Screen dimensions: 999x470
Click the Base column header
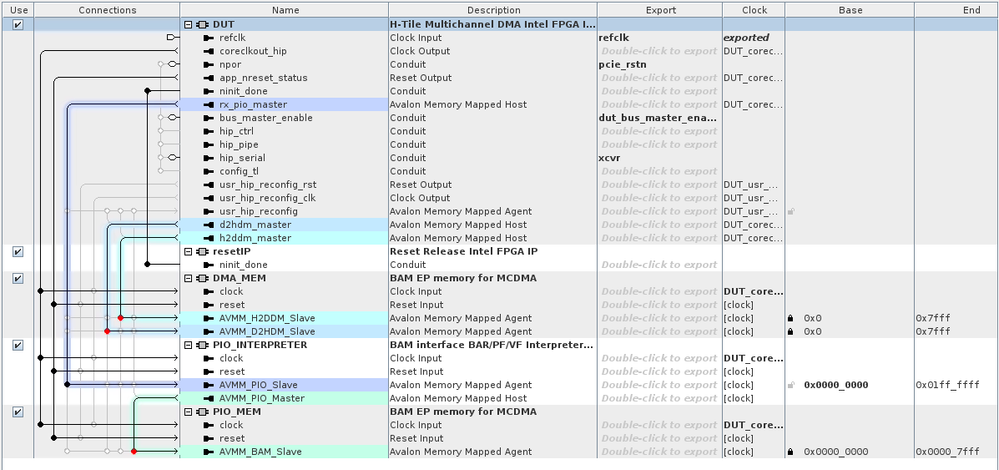pos(850,10)
